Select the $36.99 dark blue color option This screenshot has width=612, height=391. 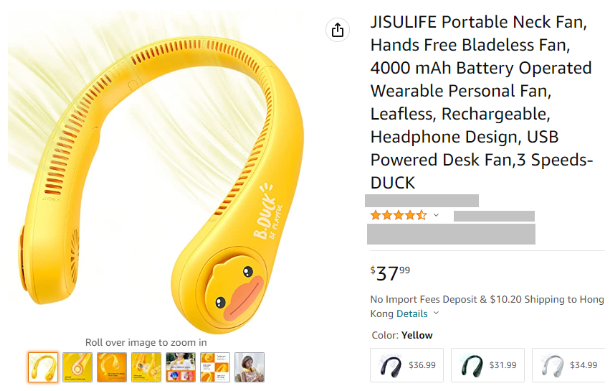[407, 365]
